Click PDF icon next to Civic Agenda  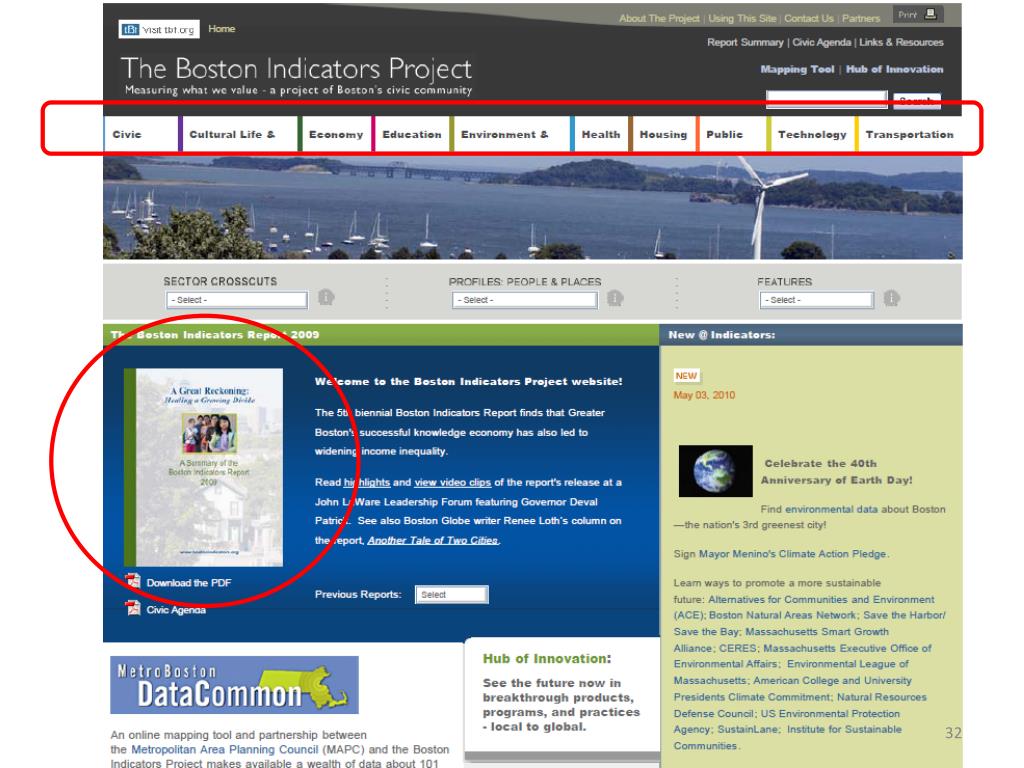133,608
